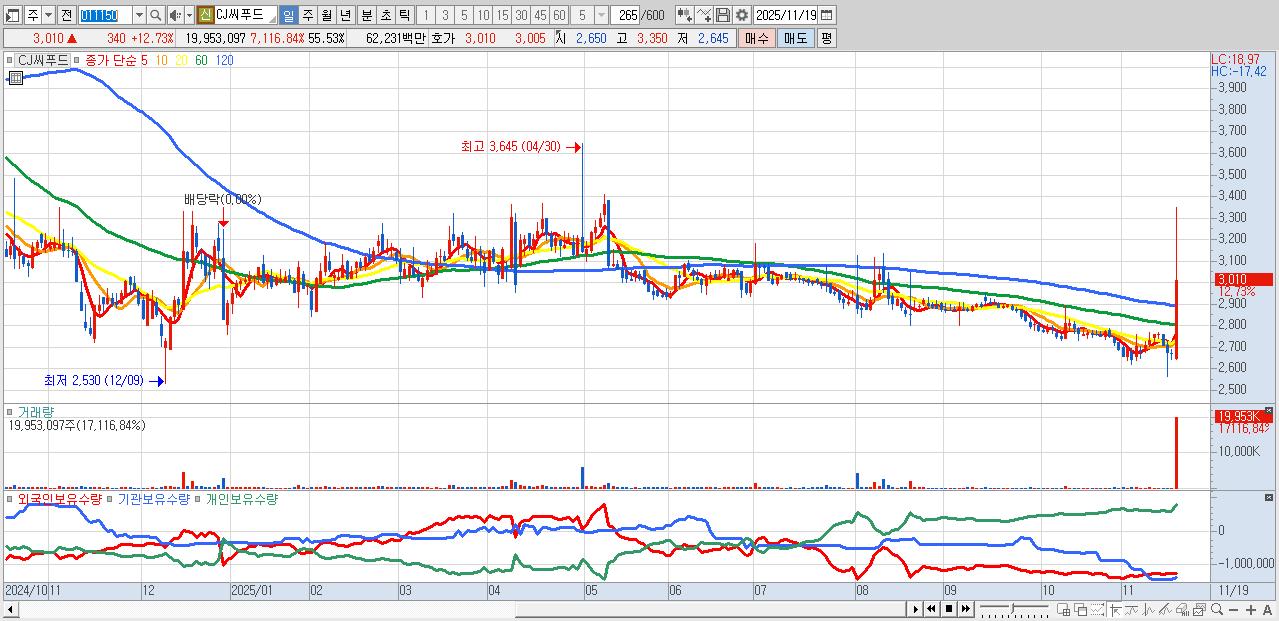The image size is (1279, 621).
Task: Click the layout toggle icon in toolbar start
Action: point(13,15)
